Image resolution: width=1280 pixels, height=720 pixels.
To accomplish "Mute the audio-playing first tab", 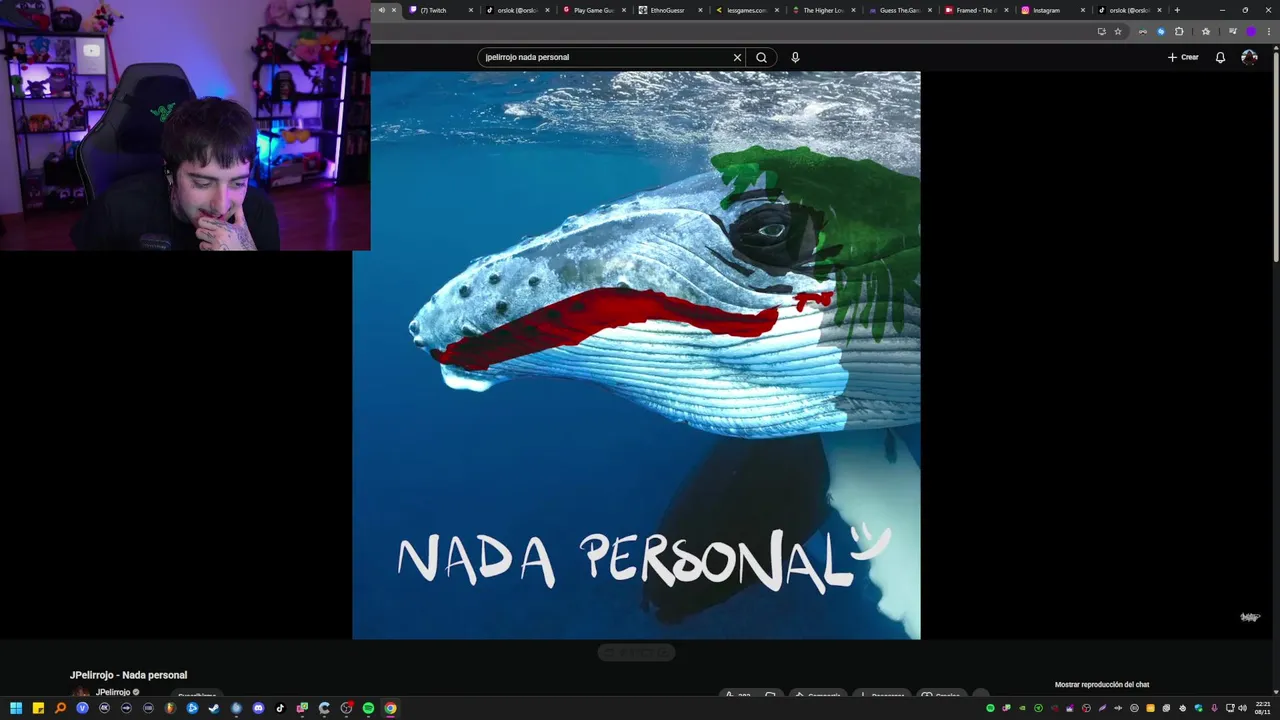I will coord(381,10).
